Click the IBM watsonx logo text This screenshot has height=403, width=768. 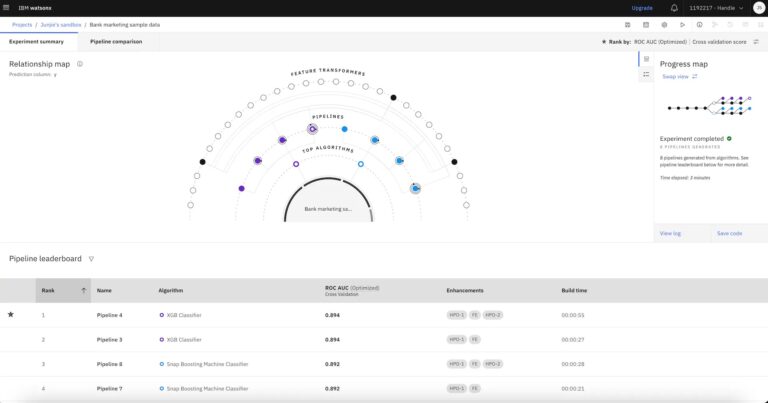tap(35, 8)
